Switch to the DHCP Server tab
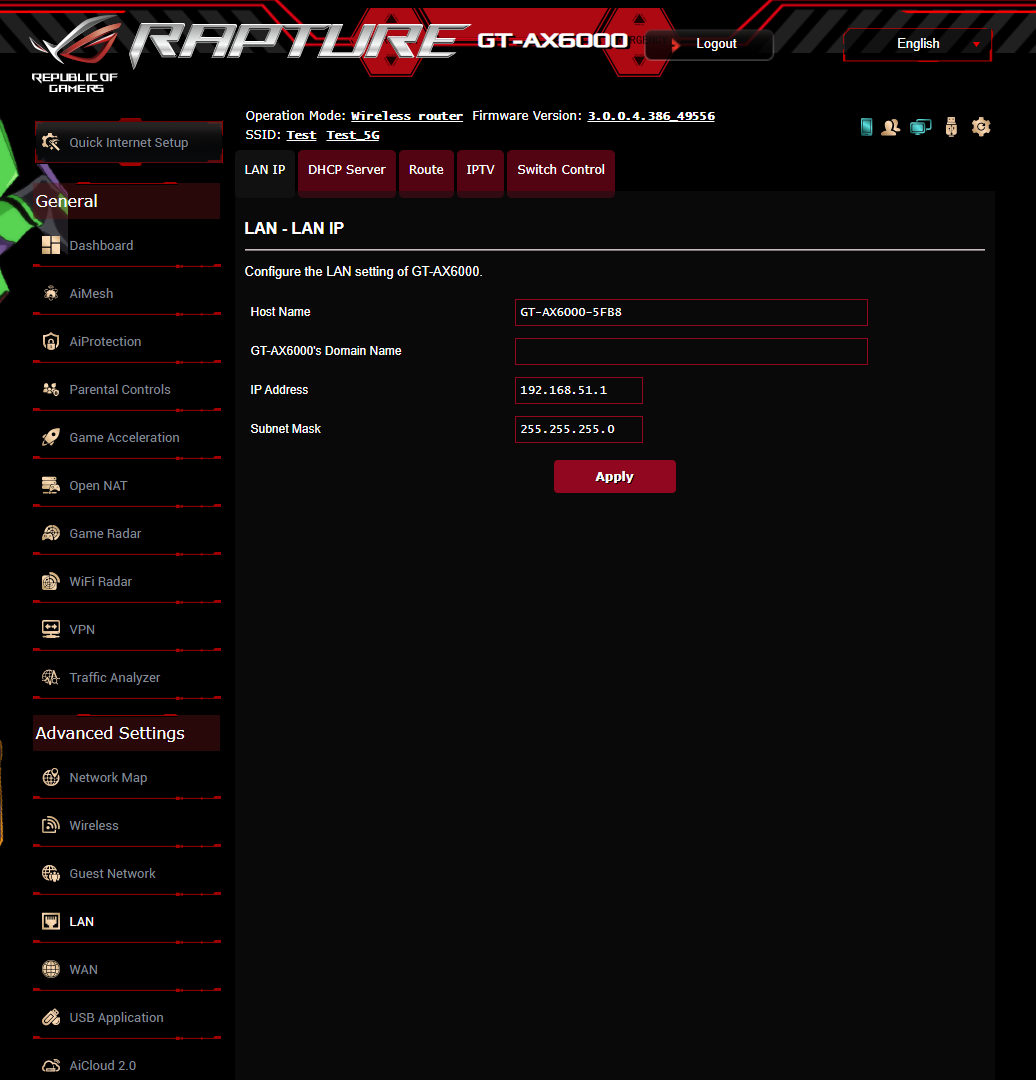The width and height of the screenshot is (1036, 1080). tap(346, 170)
